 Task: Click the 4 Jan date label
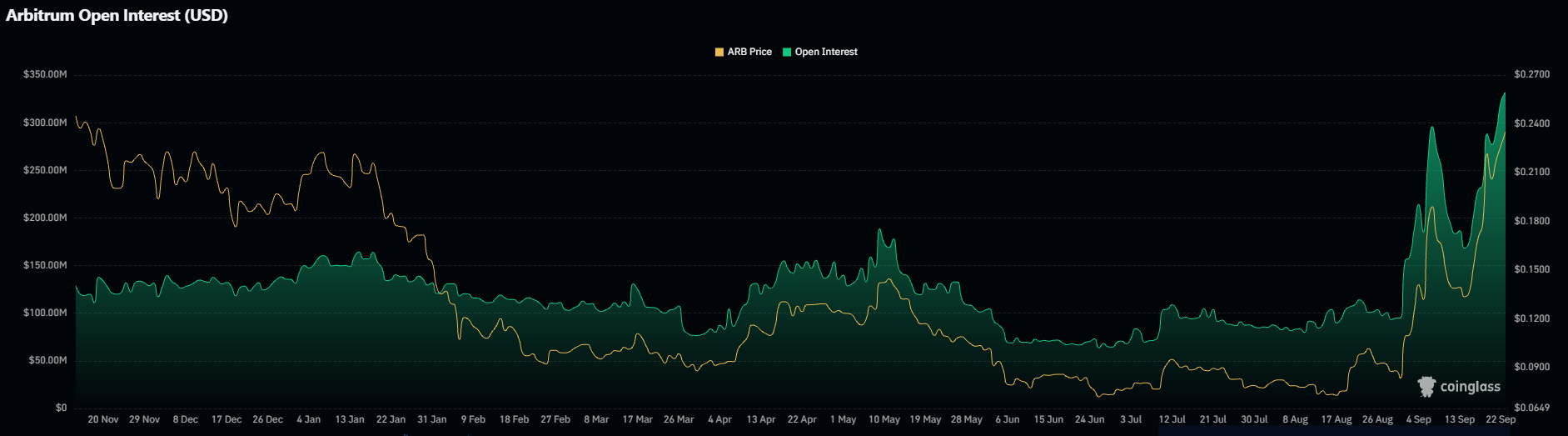[x=309, y=419]
